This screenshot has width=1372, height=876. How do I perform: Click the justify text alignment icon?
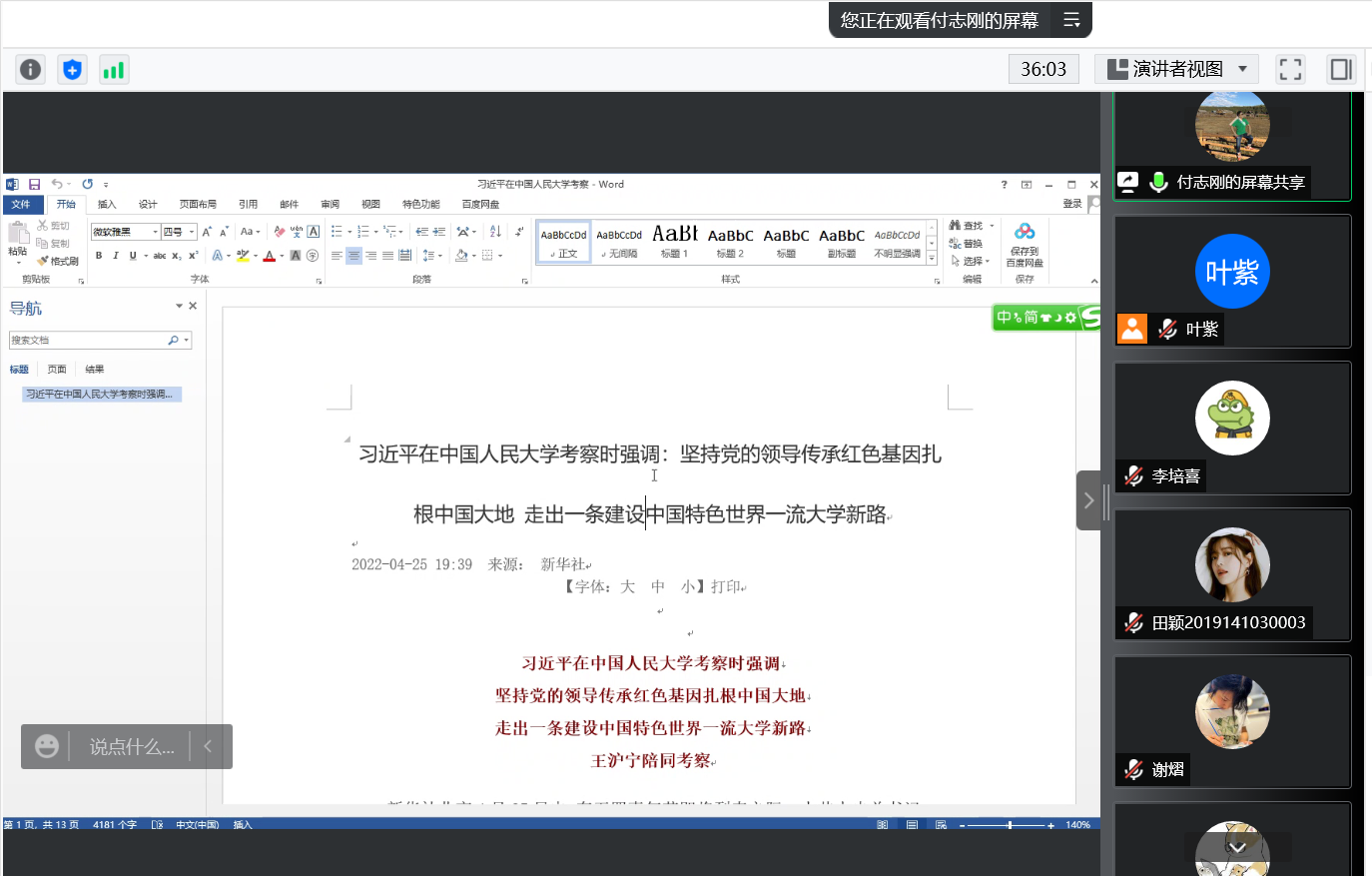(387, 256)
